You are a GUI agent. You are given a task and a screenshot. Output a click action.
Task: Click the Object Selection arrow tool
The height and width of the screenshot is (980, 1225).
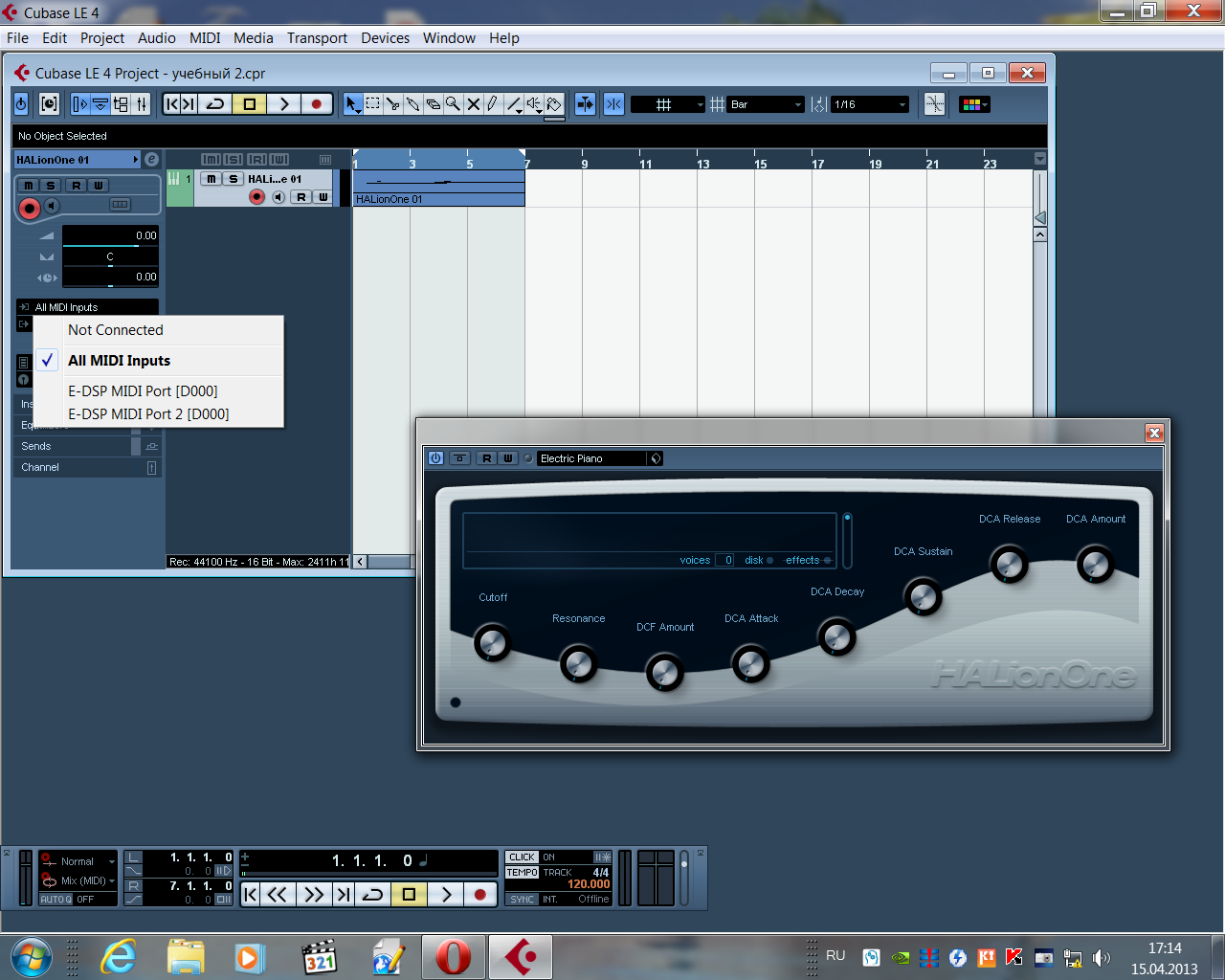[353, 104]
